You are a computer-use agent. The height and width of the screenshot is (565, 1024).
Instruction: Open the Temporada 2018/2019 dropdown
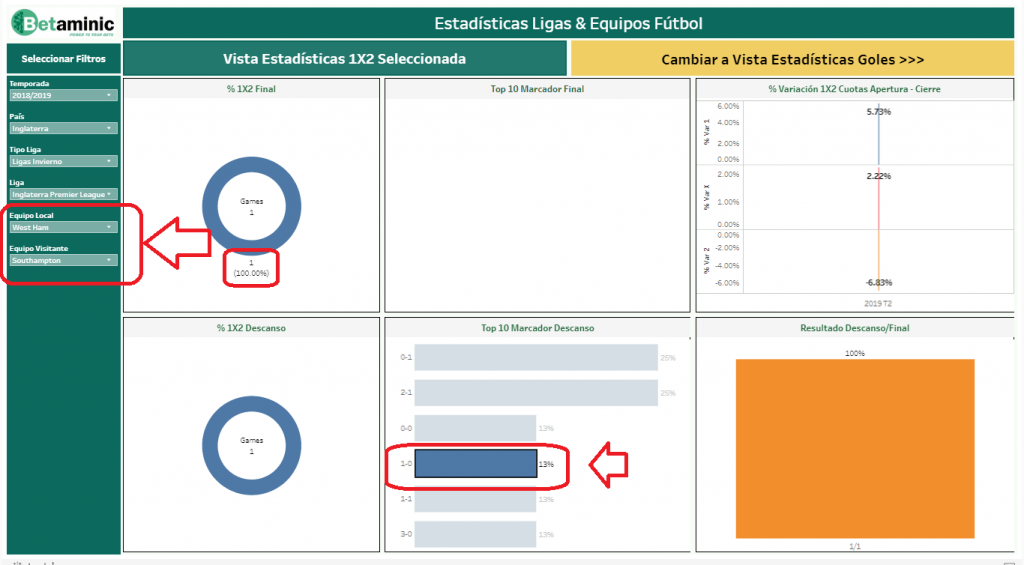click(x=63, y=96)
